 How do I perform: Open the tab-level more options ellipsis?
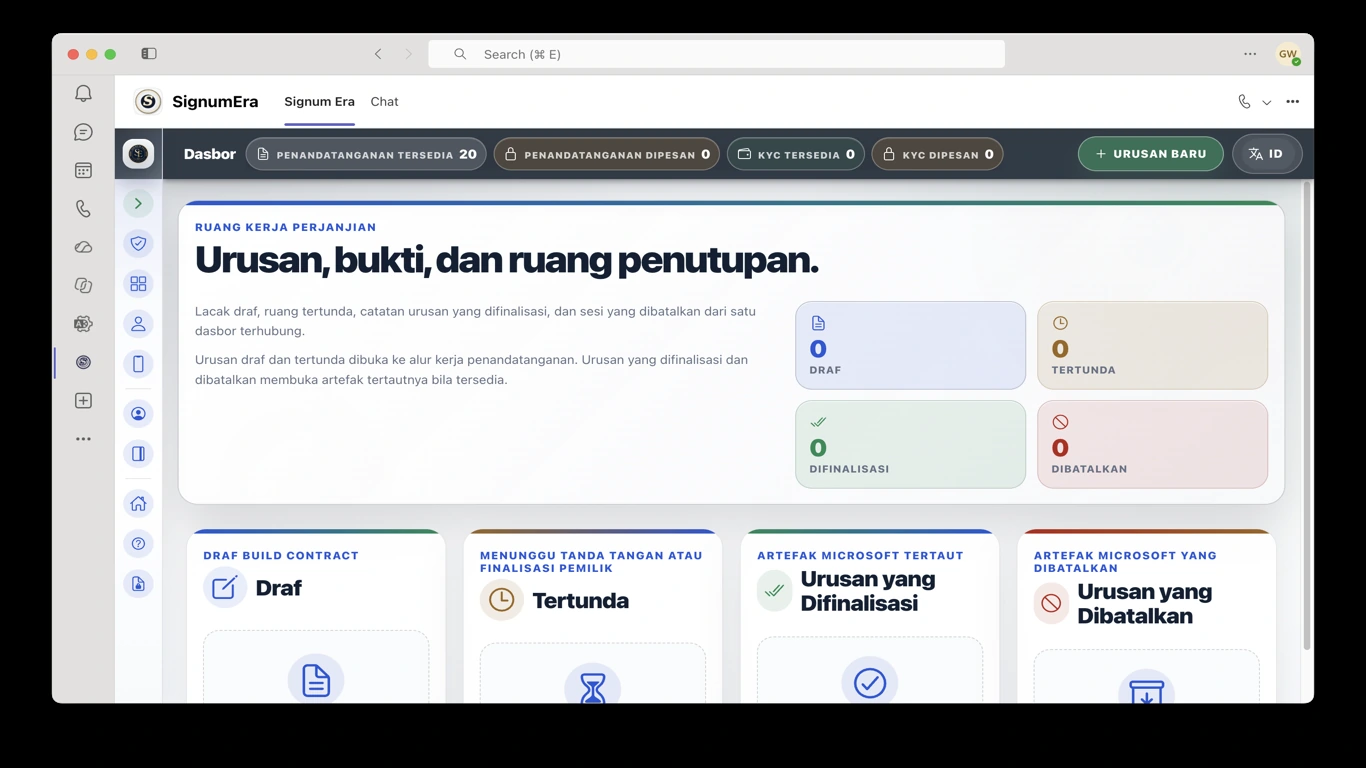pos(1292,102)
